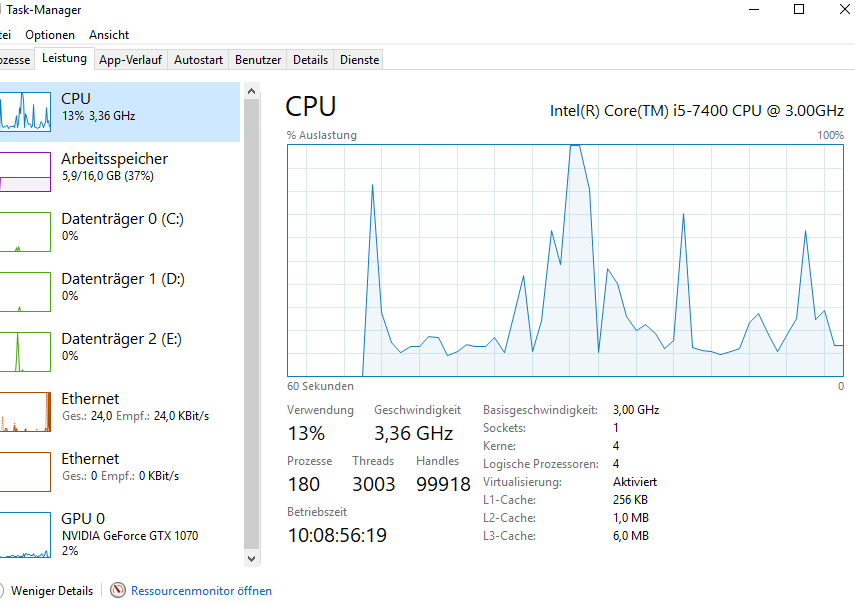
Task: Select the Ethernet thumbnail showing 24,0 KBit/s
Action: (25, 412)
